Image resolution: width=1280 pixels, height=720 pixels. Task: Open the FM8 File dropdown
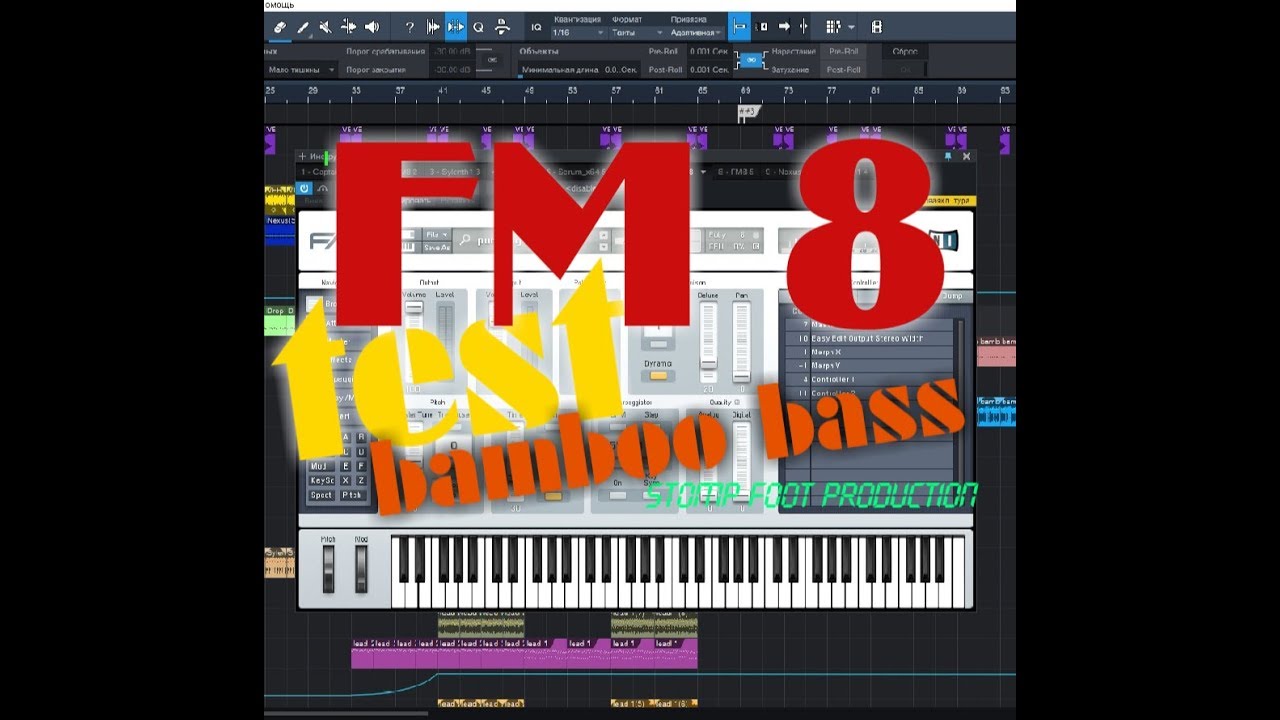point(437,234)
